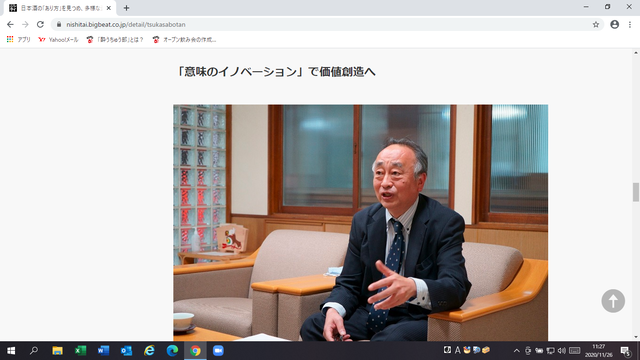Viewport: 640px width, 360px height.
Task: Launch Microsoft Edge from the taskbar
Action: [x=172, y=351]
